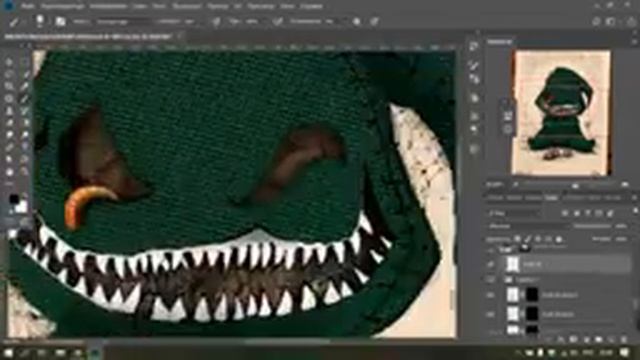Click the Windows Start button
Viewport: 640px width, 360px height.
point(8,352)
